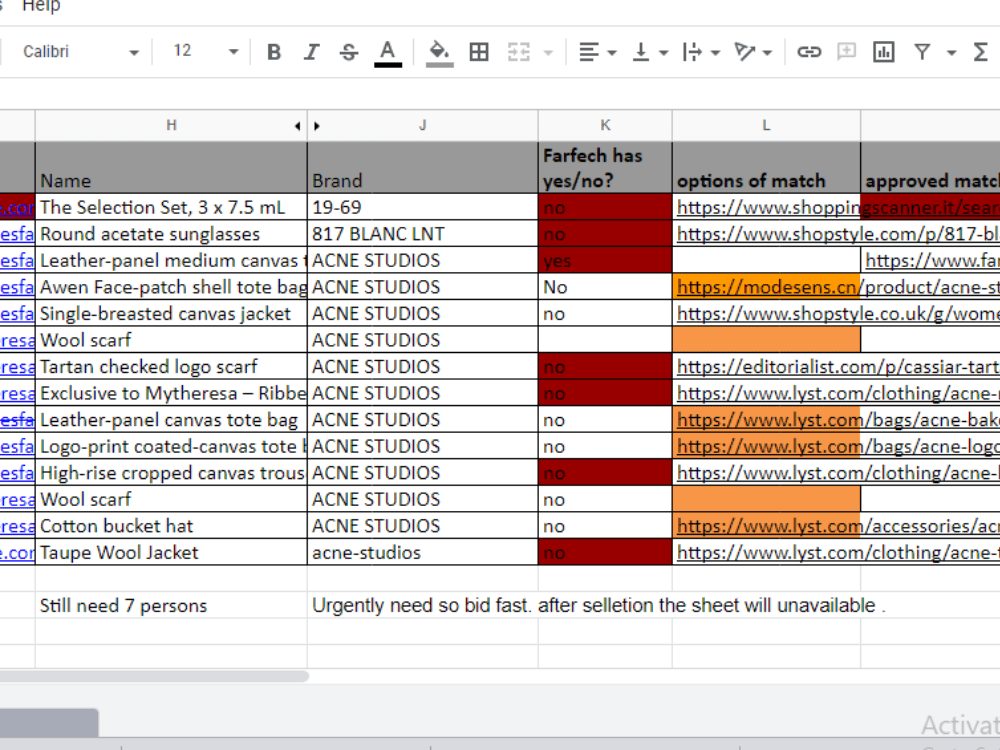Select 'Farfech has yes/no?' header cell
The image size is (1000, 750).
[605, 167]
